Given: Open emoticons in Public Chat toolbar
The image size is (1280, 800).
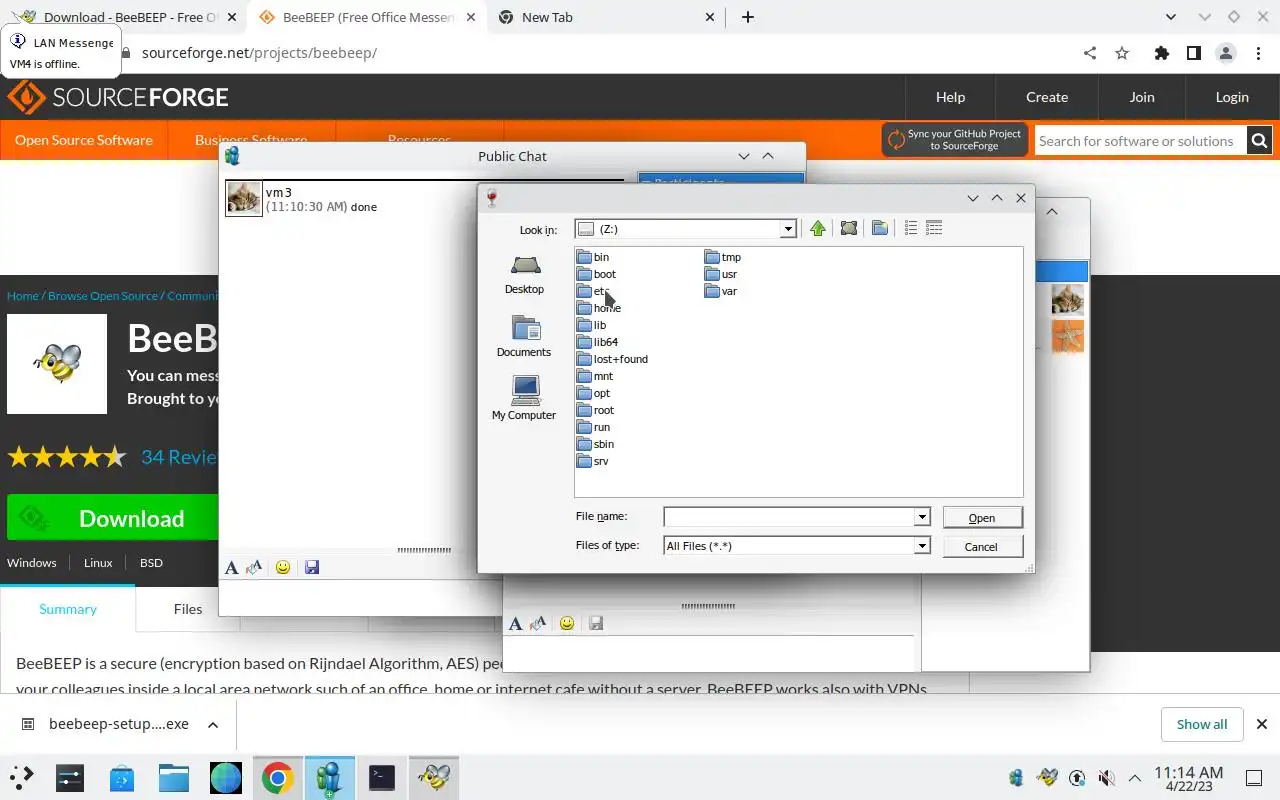Looking at the screenshot, I should pos(283,567).
